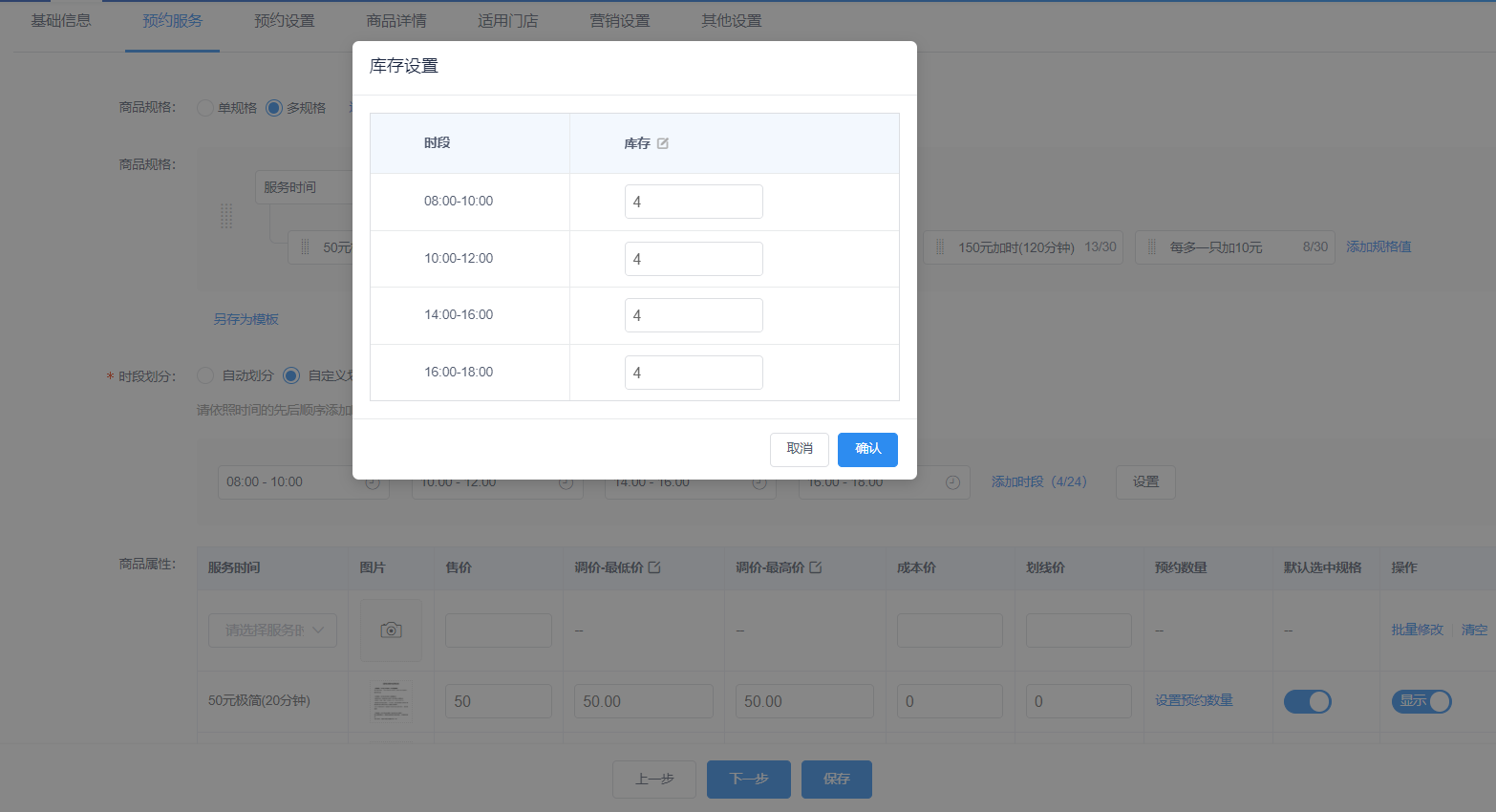Click the edit icon next to 库存 header

click(663, 143)
